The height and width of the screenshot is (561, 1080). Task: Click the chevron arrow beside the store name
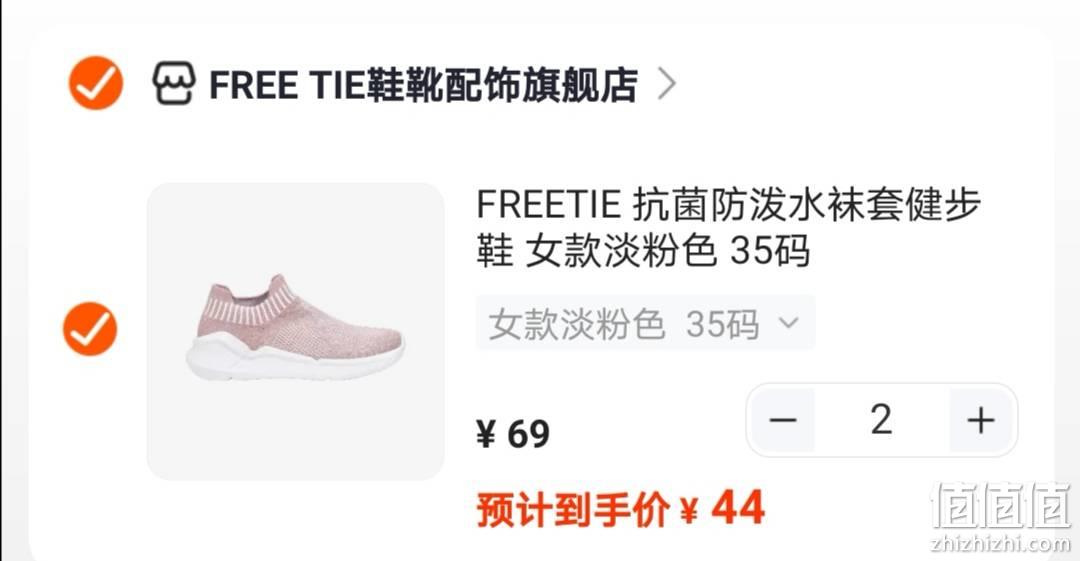click(666, 83)
